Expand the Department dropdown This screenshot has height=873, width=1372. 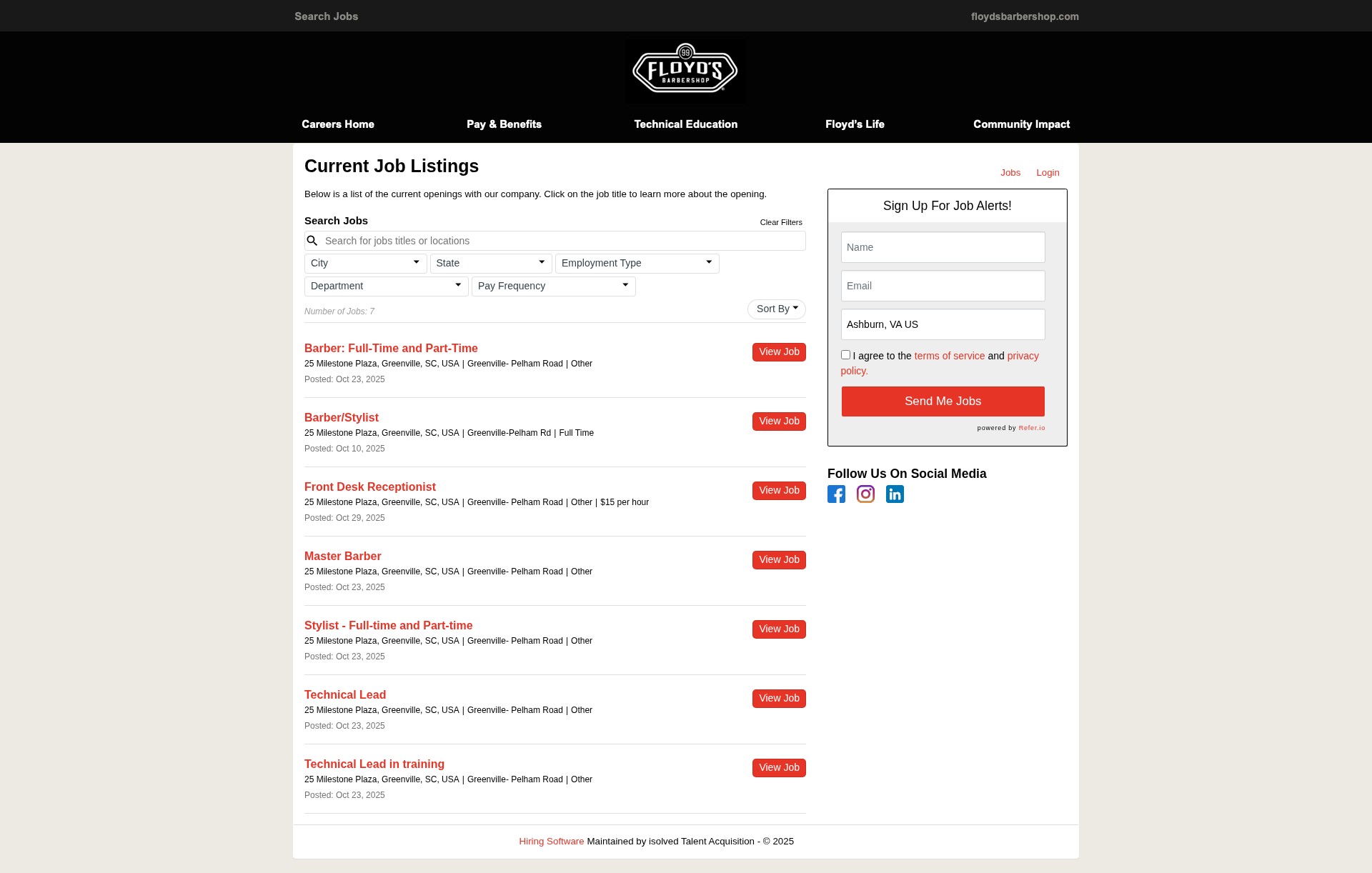386,286
